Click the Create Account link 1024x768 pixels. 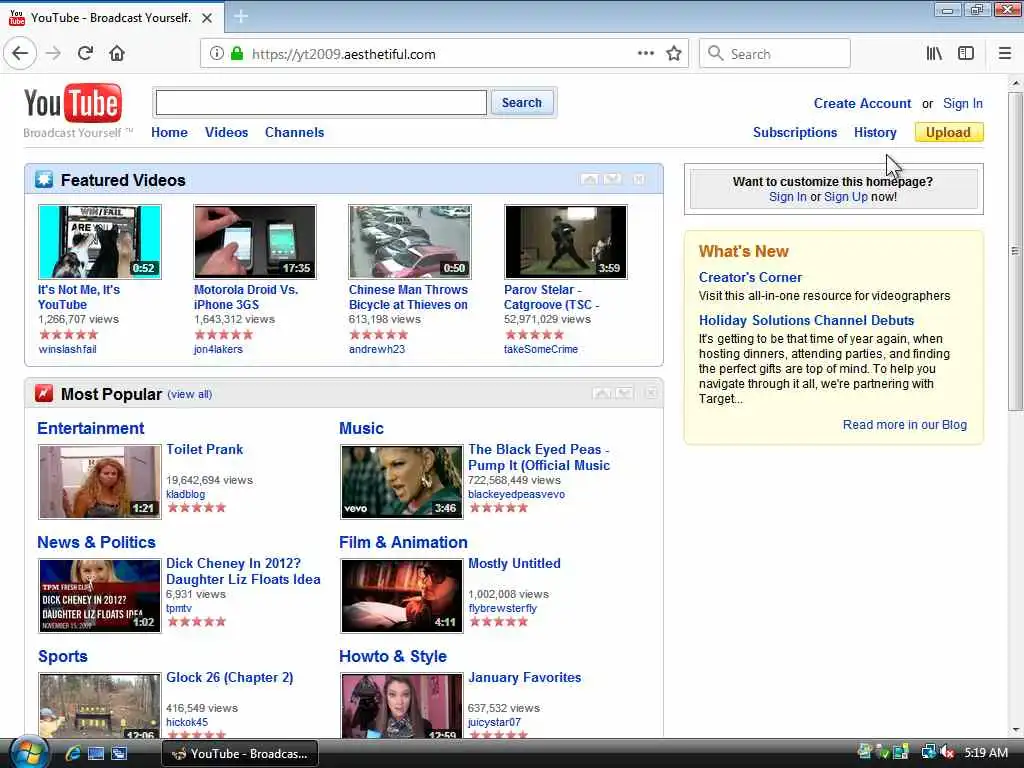862,103
